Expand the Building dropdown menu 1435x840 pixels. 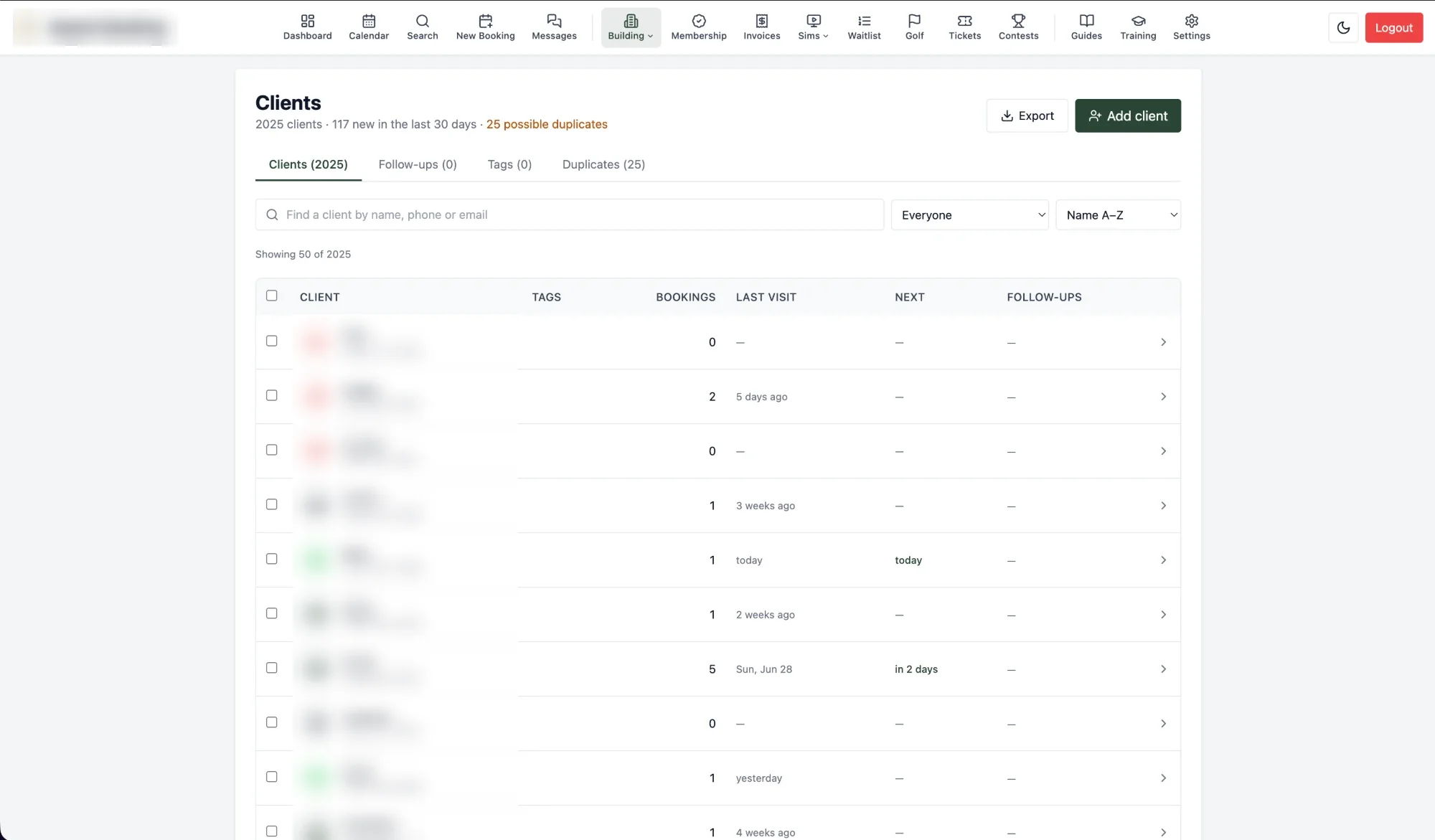631,27
